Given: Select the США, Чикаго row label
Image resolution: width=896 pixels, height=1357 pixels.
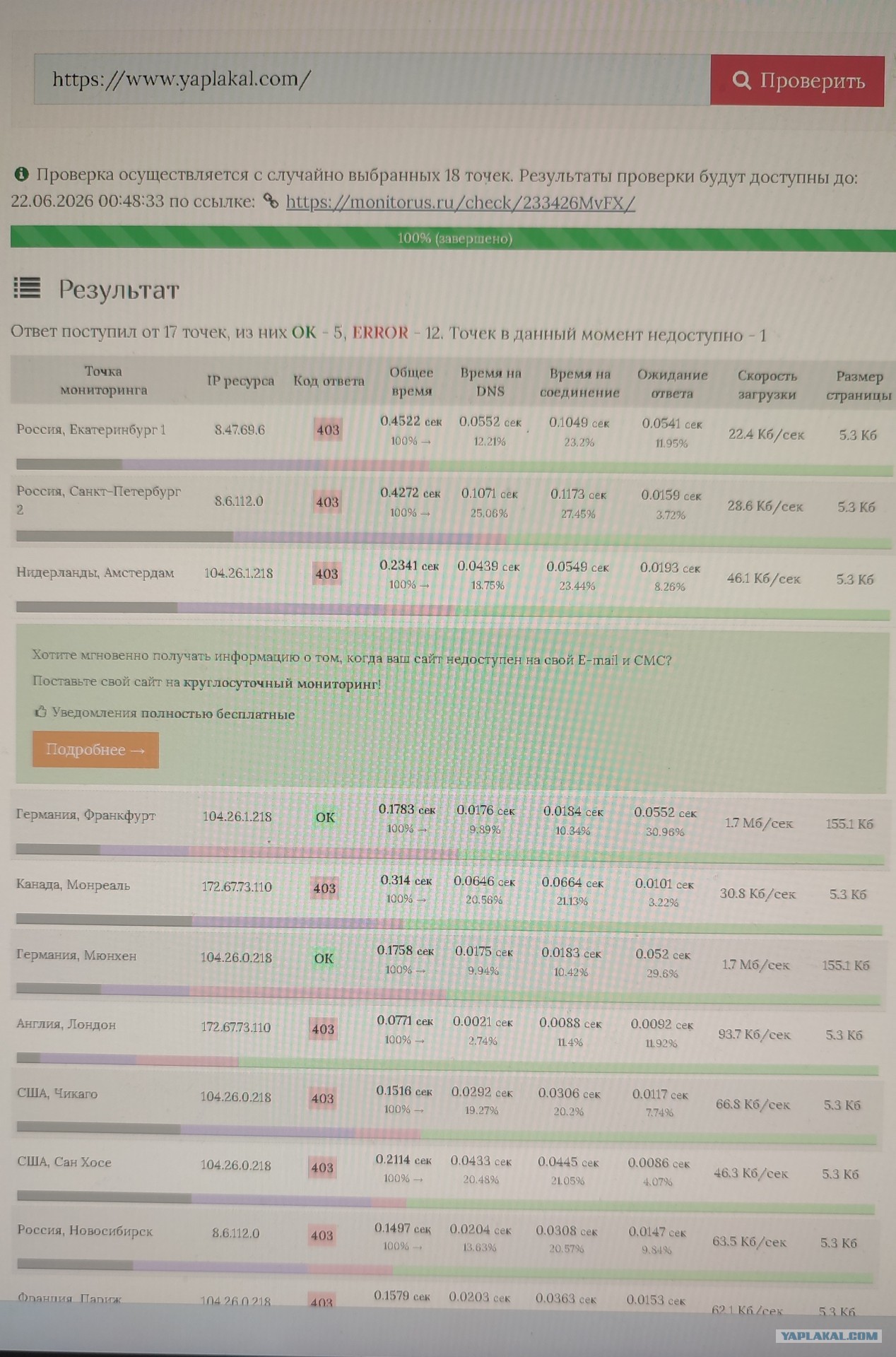Looking at the screenshot, I should point(57,1094).
